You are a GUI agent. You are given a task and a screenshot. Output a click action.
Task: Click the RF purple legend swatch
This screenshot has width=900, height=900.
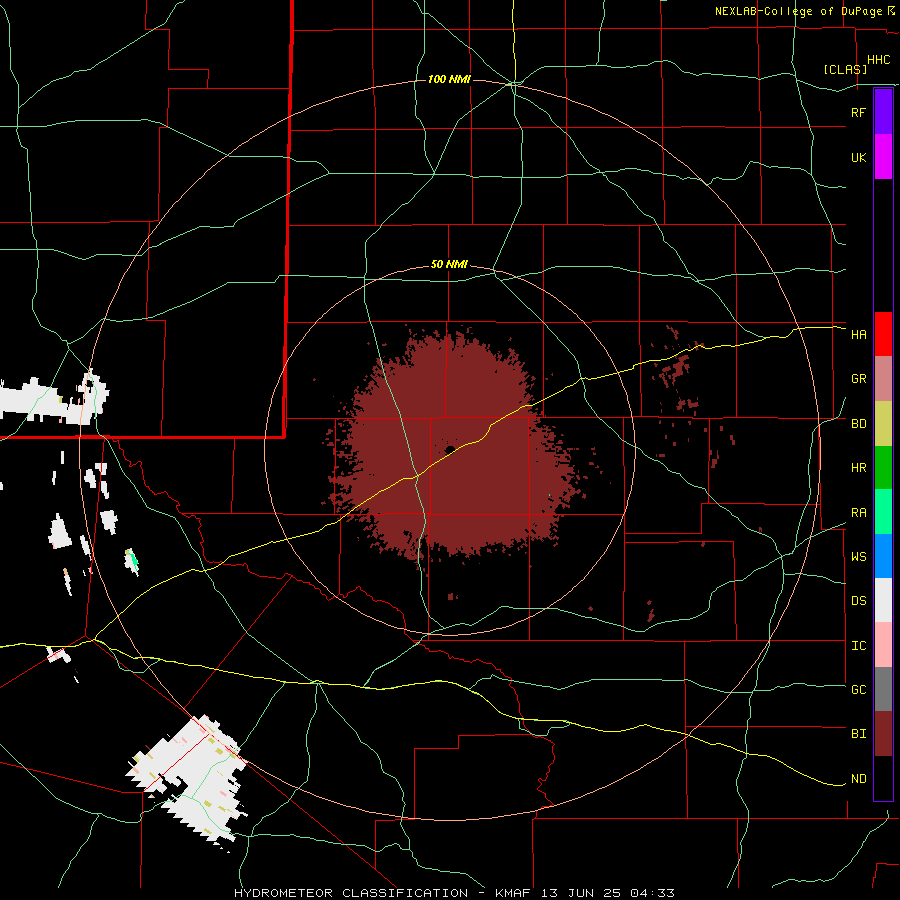click(x=883, y=111)
